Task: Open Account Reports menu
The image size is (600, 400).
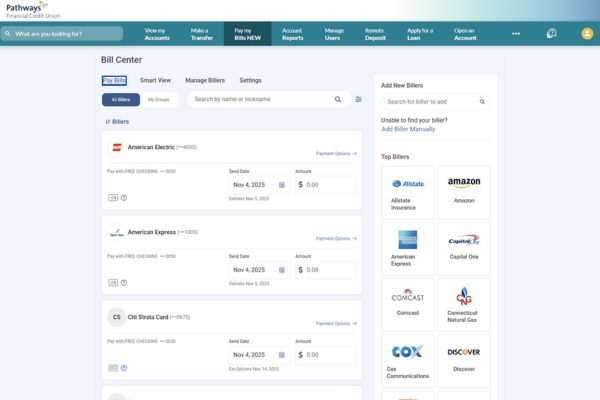Action: (x=293, y=34)
